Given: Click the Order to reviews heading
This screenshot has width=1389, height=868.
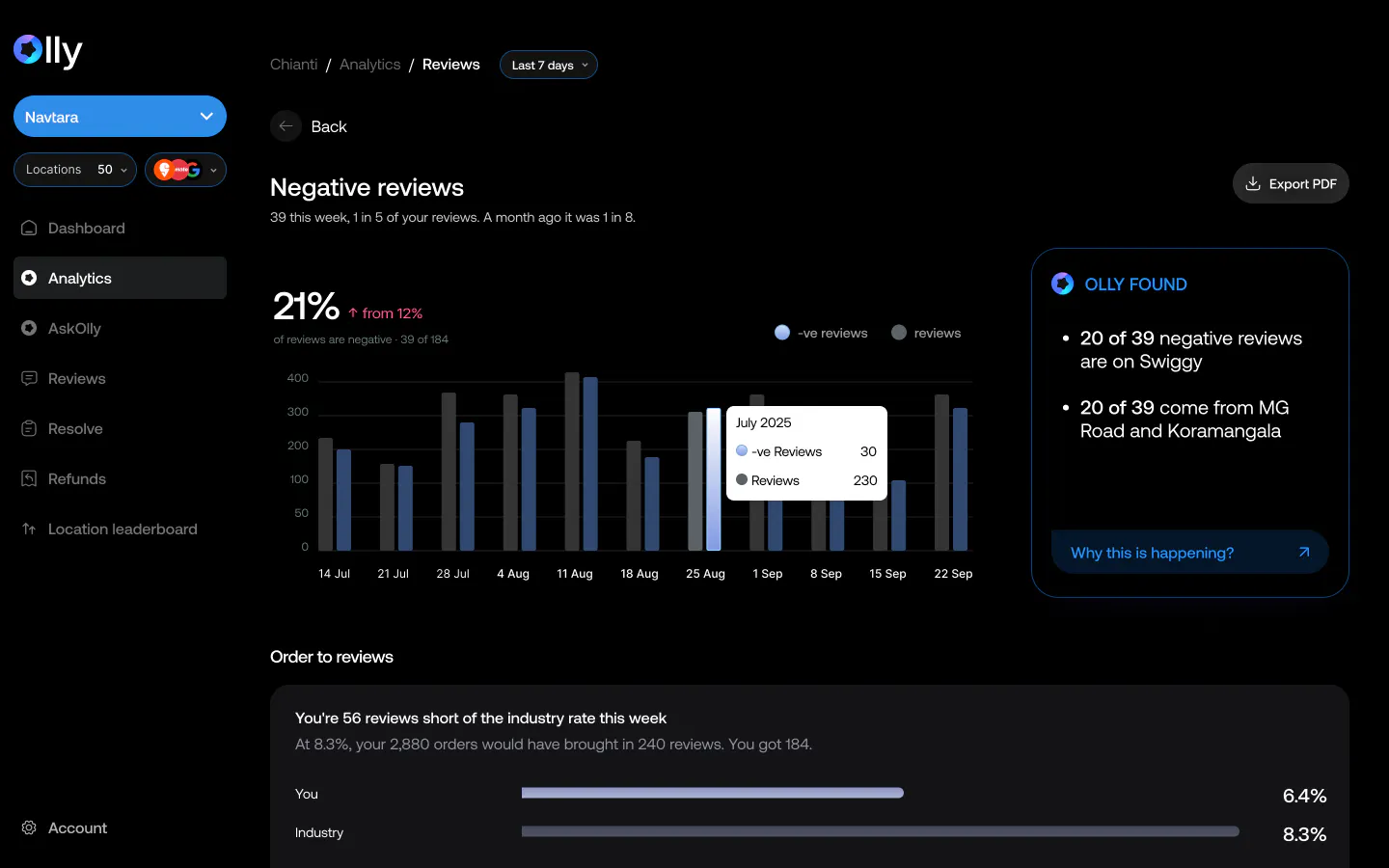Looking at the screenshot, I should click(x=332, y=657).
